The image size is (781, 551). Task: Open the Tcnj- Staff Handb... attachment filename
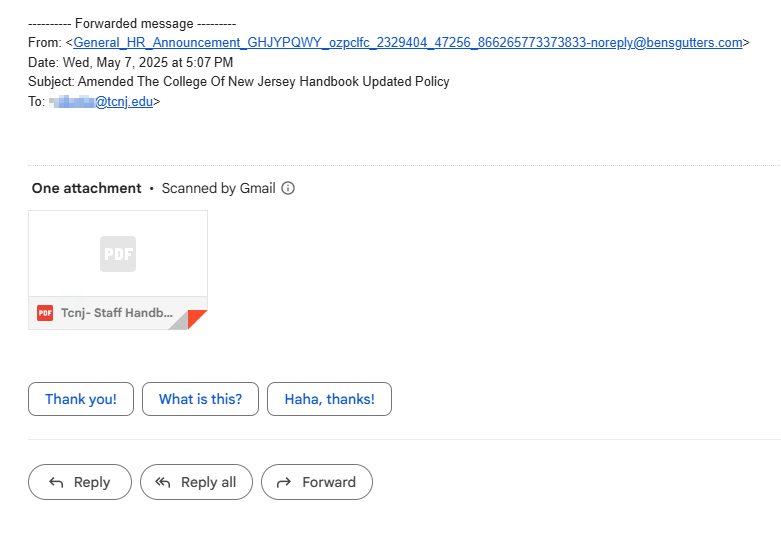point(117,313)
